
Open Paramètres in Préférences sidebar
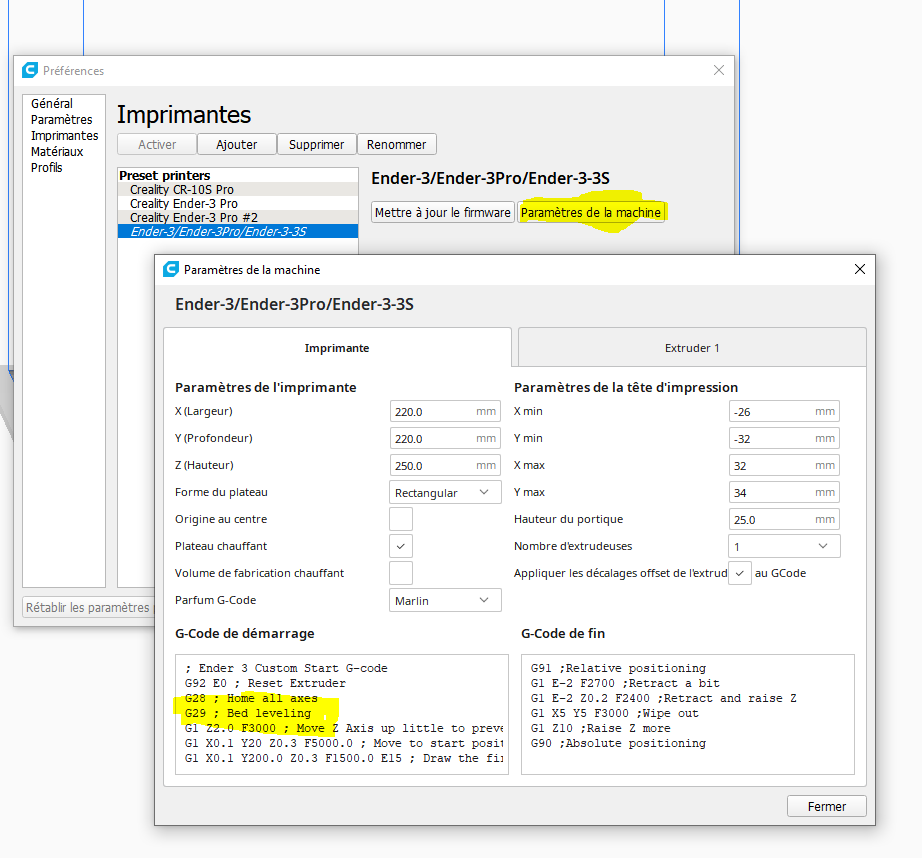(62, 119)
